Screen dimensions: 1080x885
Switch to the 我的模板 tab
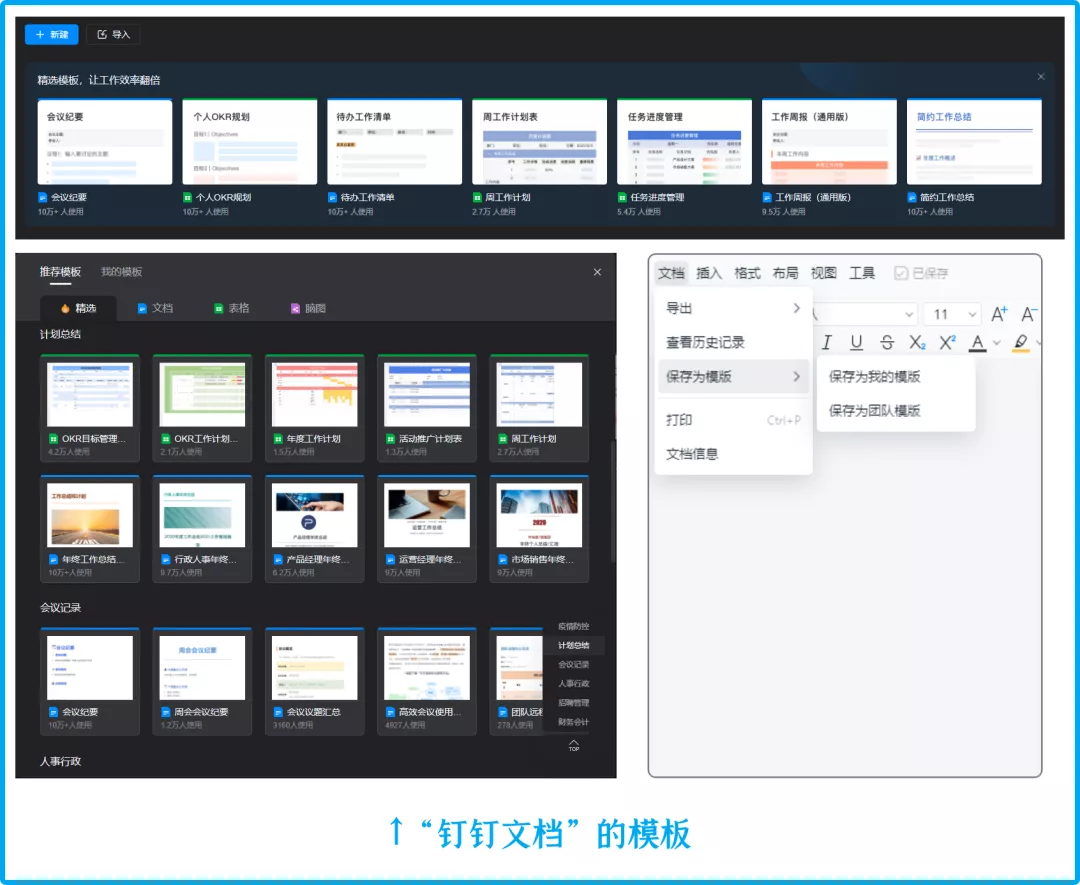click(121, 271)
